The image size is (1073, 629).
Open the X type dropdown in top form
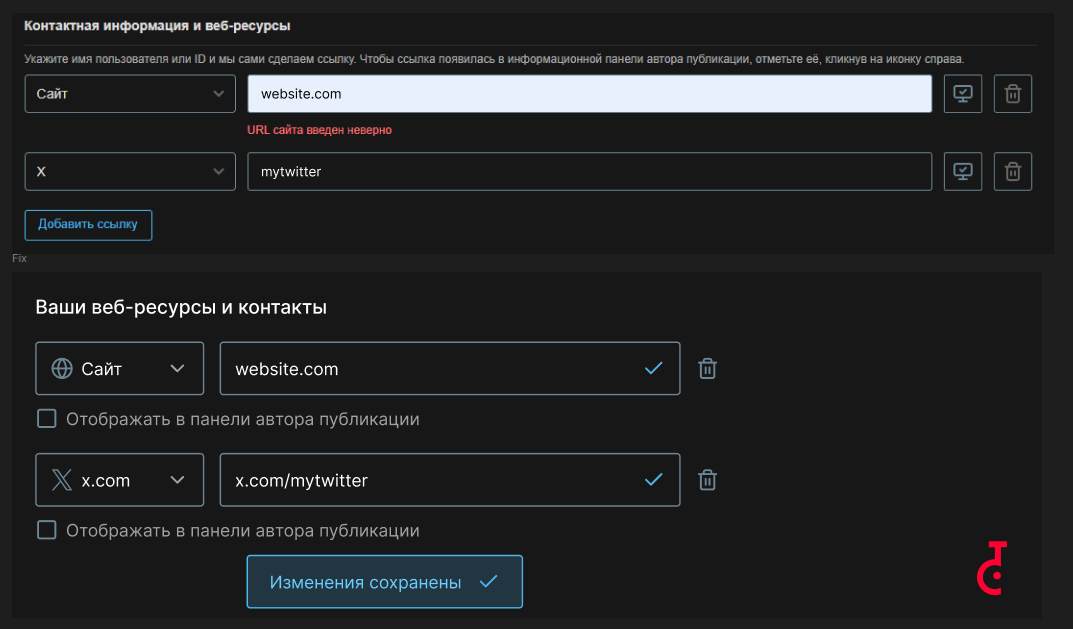130,171
